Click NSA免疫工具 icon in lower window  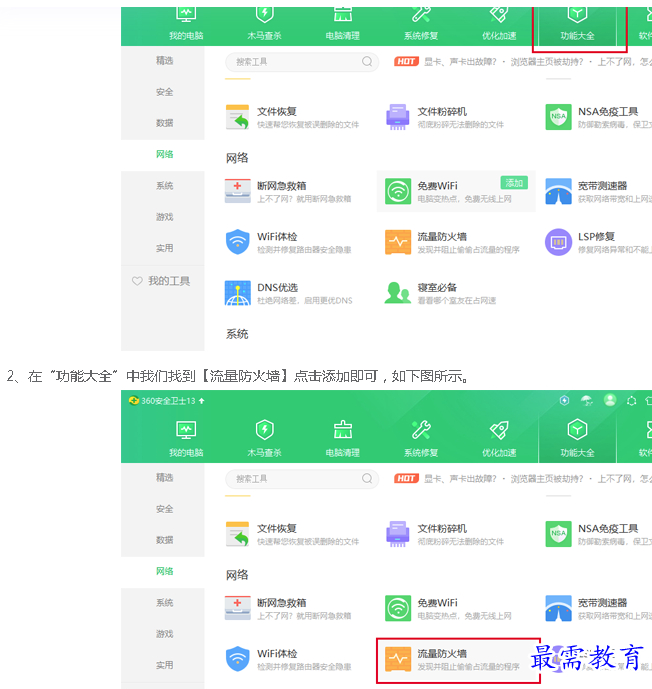point(558,534)
